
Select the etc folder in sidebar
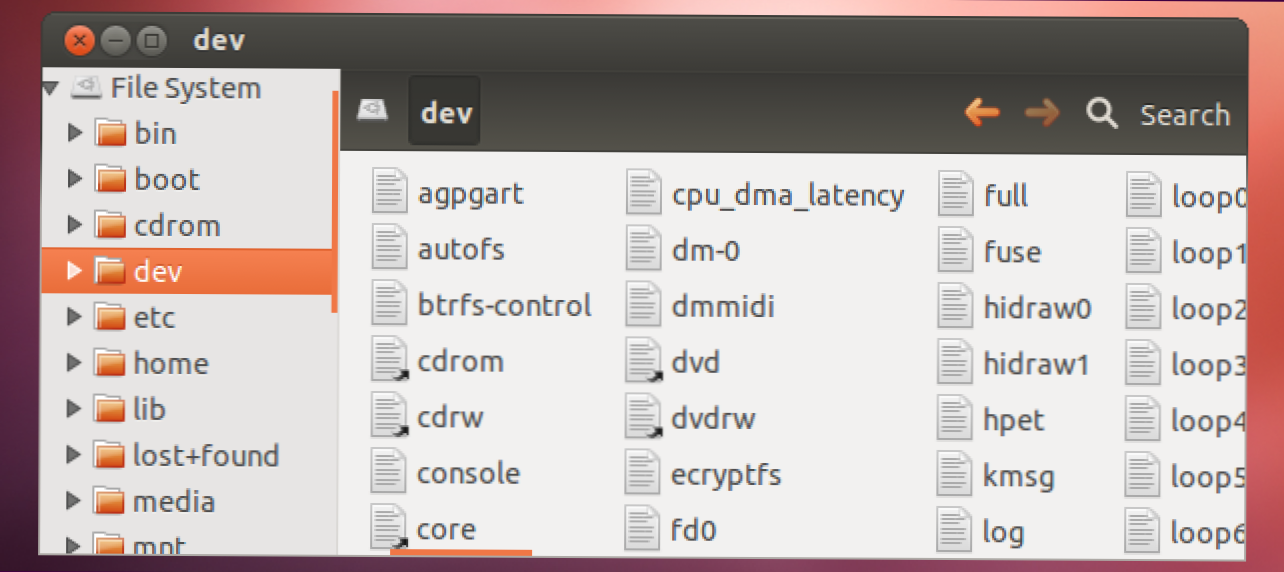(x=153, y=318)
